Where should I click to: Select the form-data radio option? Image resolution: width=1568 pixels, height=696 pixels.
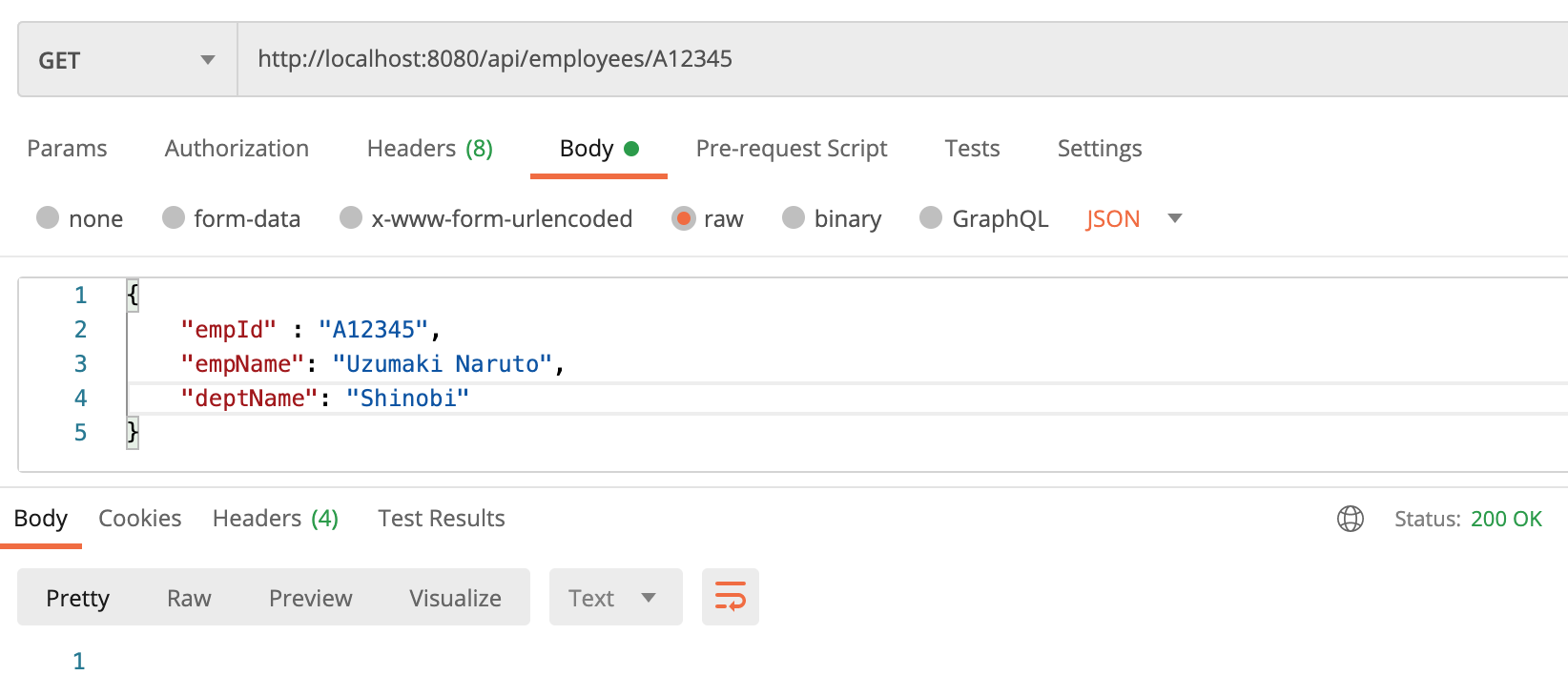pos(173,218)
